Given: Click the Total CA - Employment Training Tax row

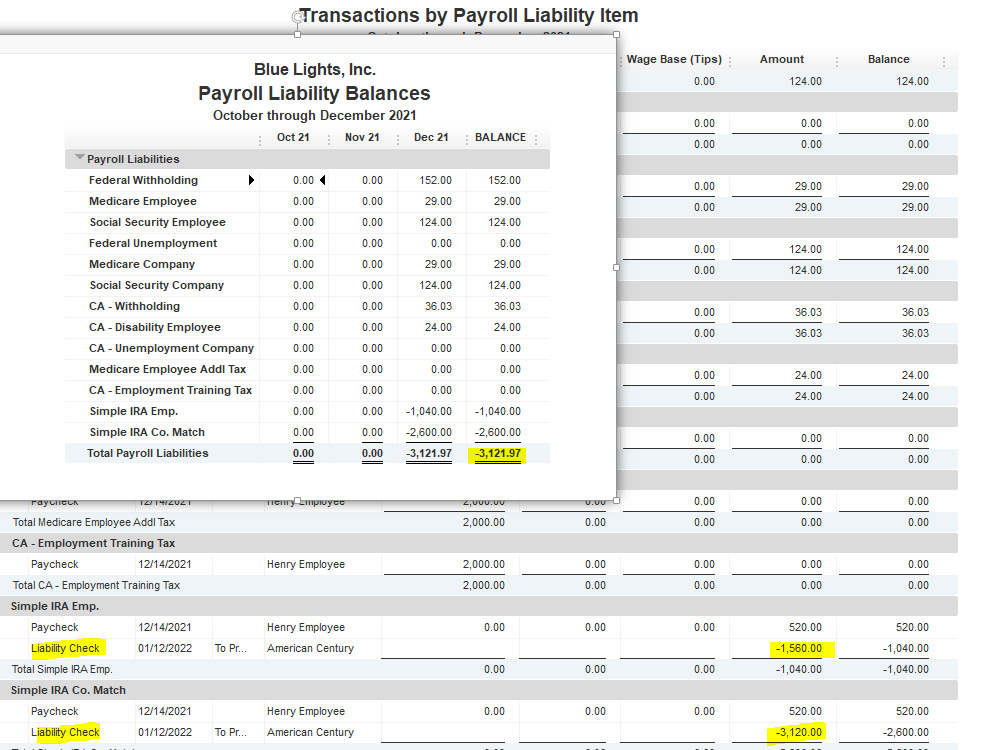Looking at the screenshot, I should (x=478, y=585).
